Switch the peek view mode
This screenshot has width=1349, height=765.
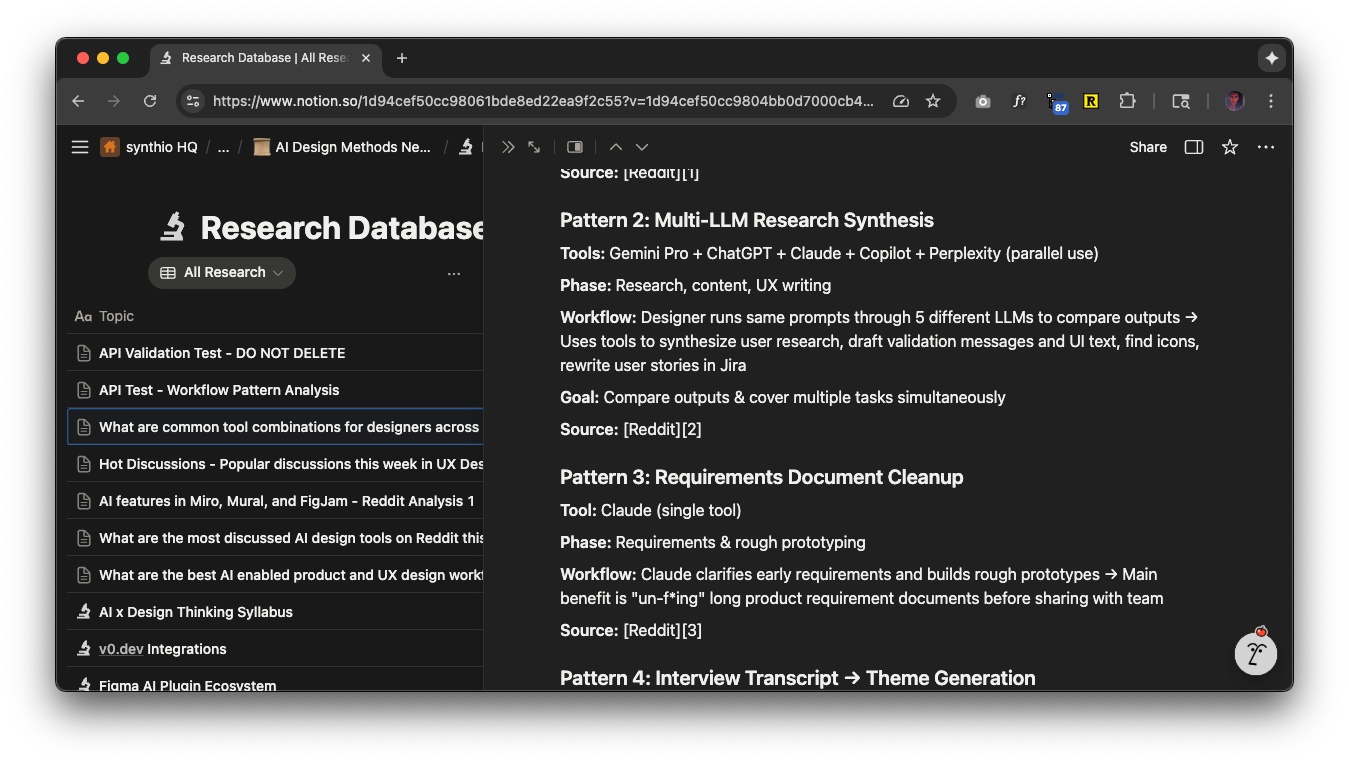575,147
